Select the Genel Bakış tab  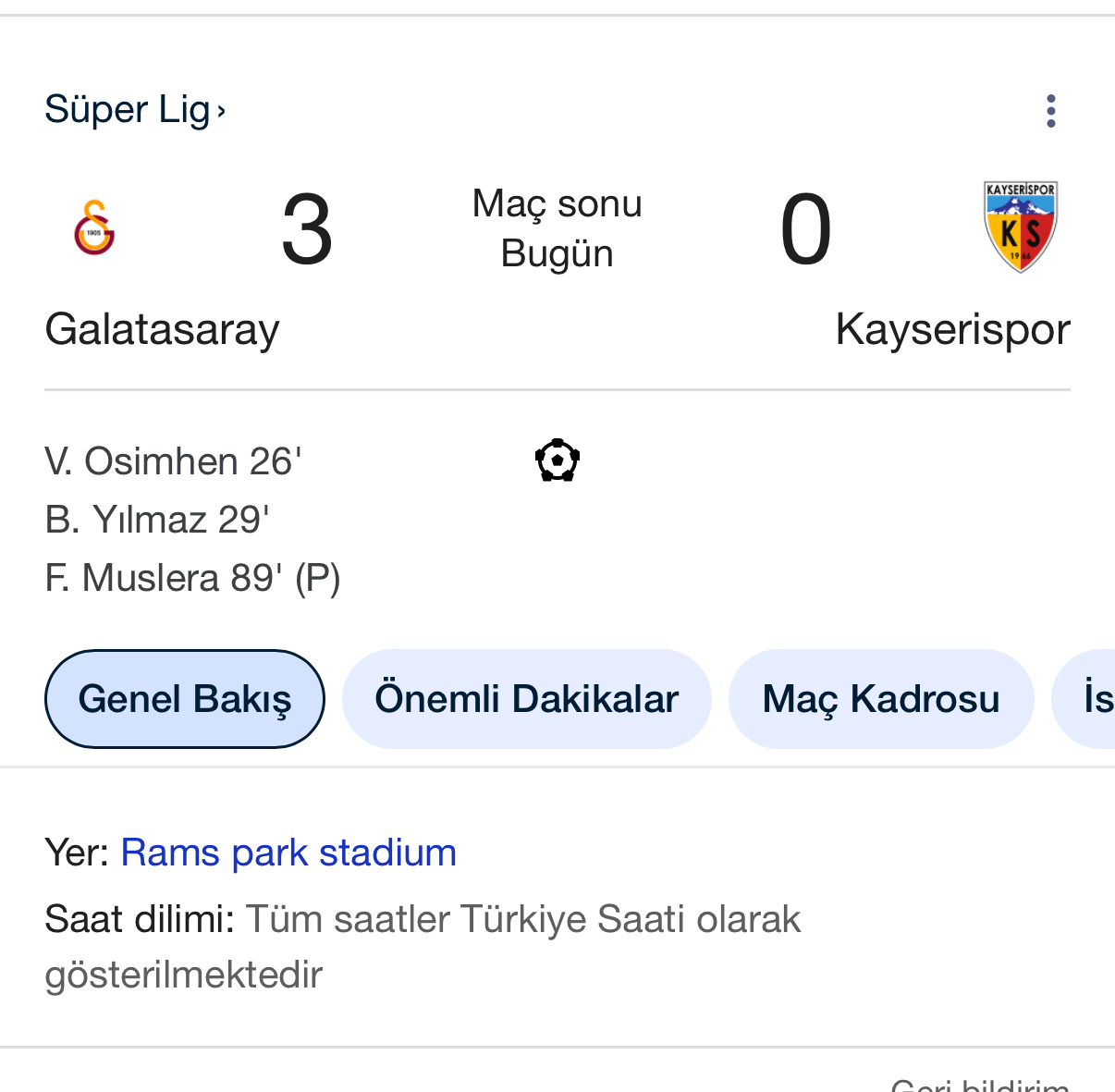pyautogui.click(x=185, y=699)
